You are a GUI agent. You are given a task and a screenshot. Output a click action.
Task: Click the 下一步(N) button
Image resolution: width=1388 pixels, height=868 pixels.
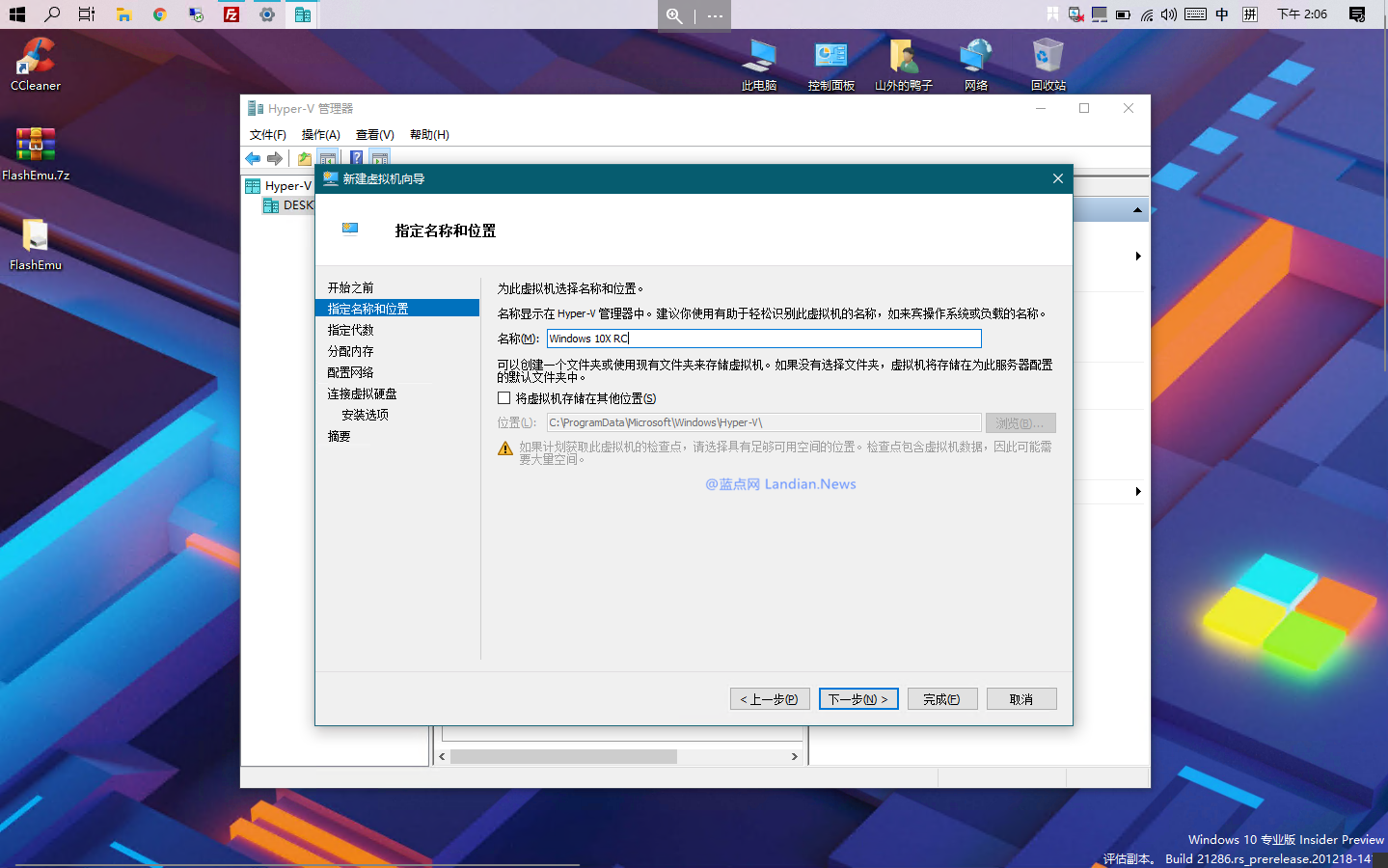point(858,699)
